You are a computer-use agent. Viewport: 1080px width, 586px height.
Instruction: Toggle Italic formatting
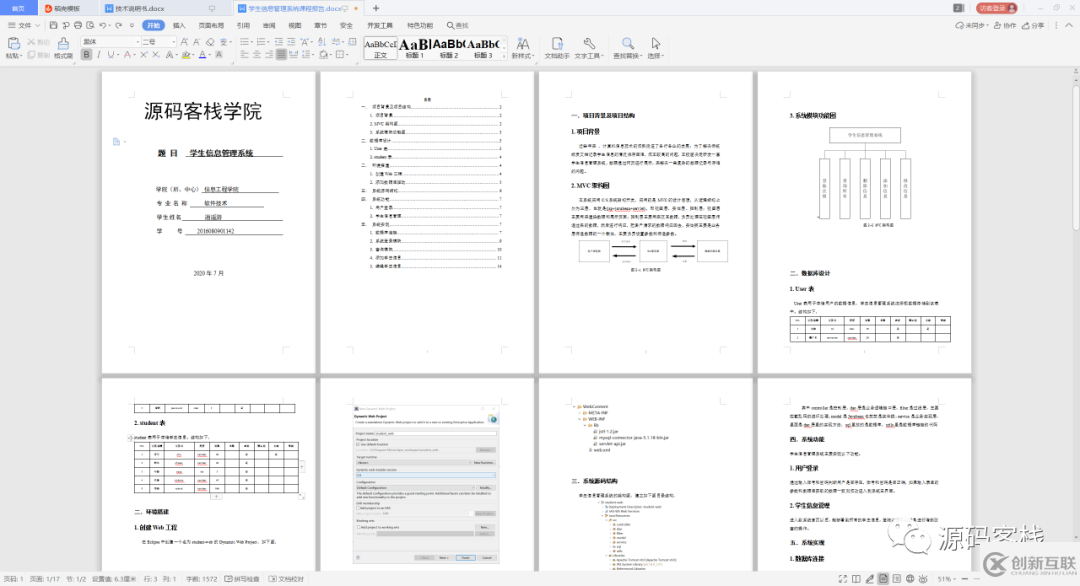tap(98, 54)
